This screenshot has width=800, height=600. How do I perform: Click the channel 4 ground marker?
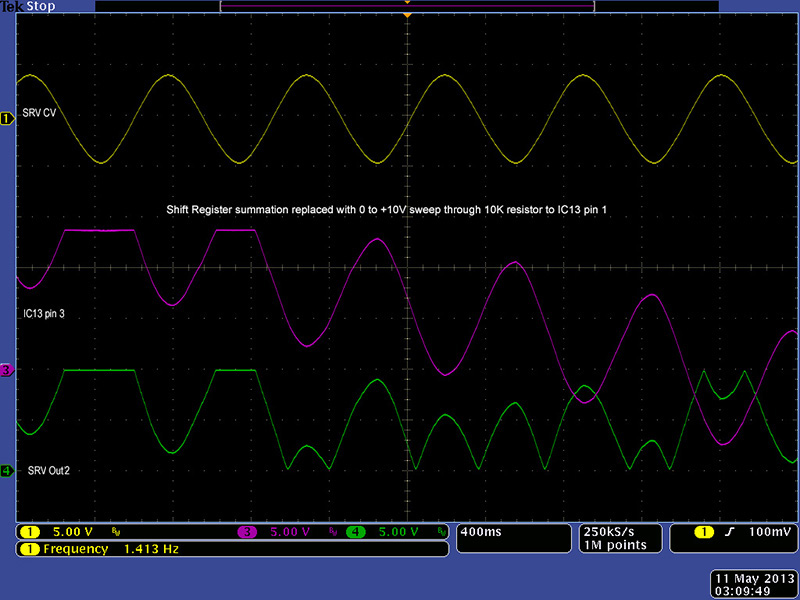[7, 470]
